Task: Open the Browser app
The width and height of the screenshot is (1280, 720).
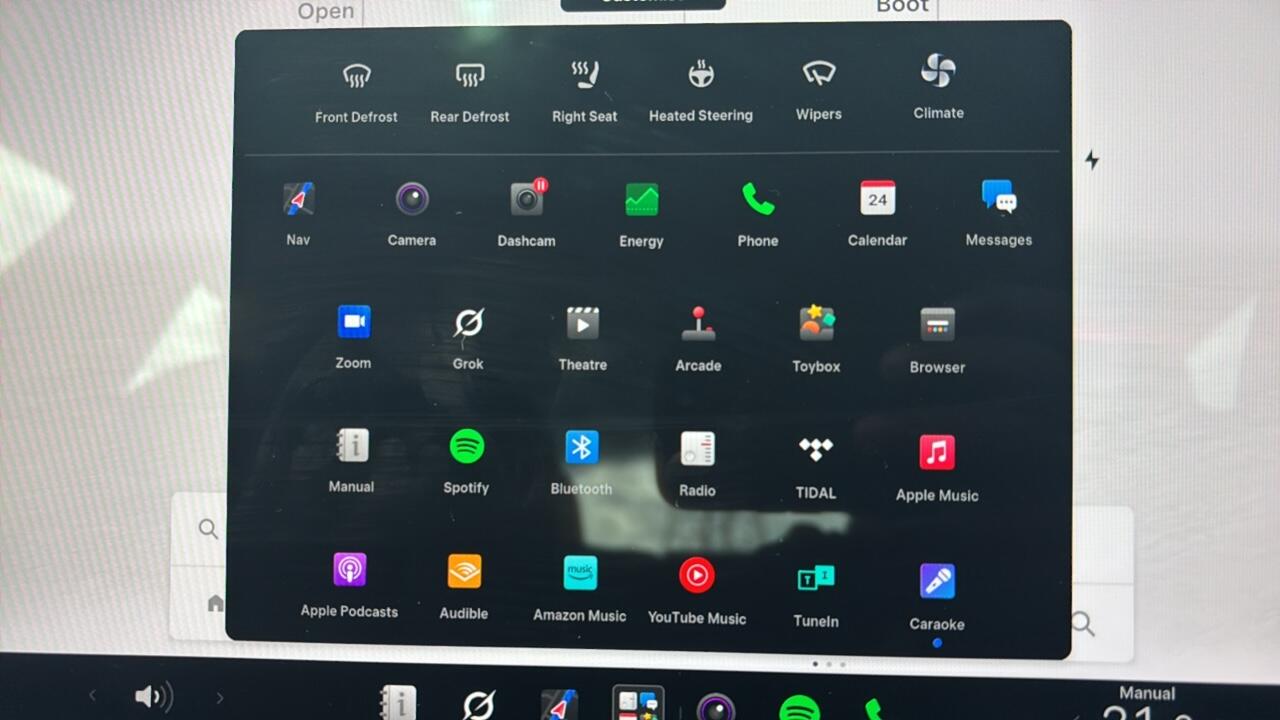Action: [x=937, y=340]
